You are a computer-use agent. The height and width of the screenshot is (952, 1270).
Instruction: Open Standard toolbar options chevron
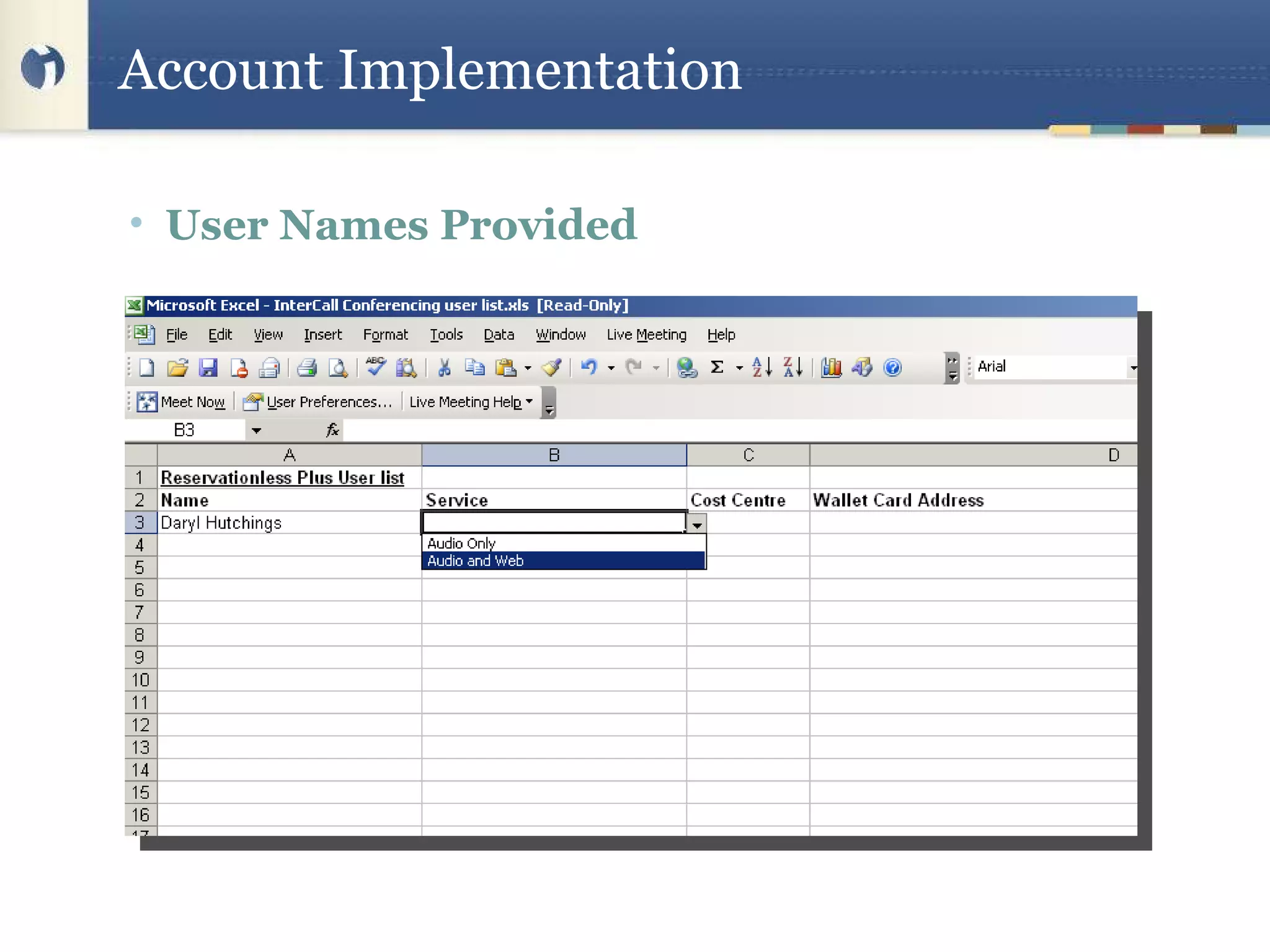pyautogui.click(x=952, y=368)
